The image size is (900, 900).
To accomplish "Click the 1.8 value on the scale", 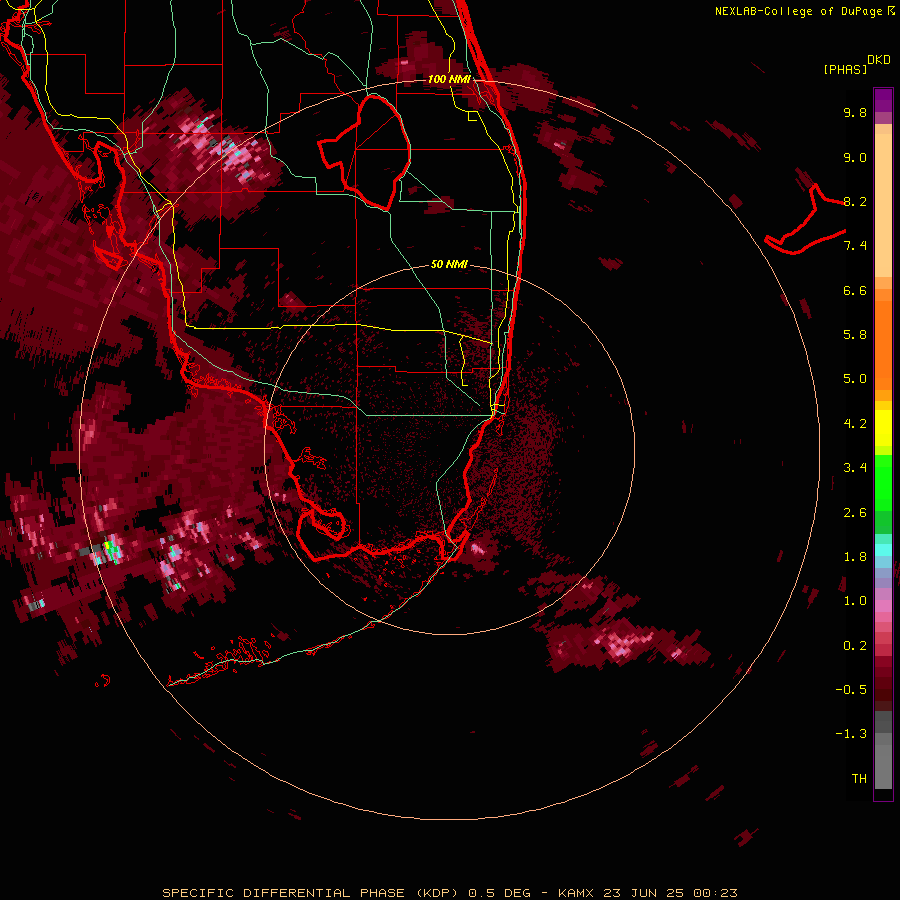I will (855, 557).
